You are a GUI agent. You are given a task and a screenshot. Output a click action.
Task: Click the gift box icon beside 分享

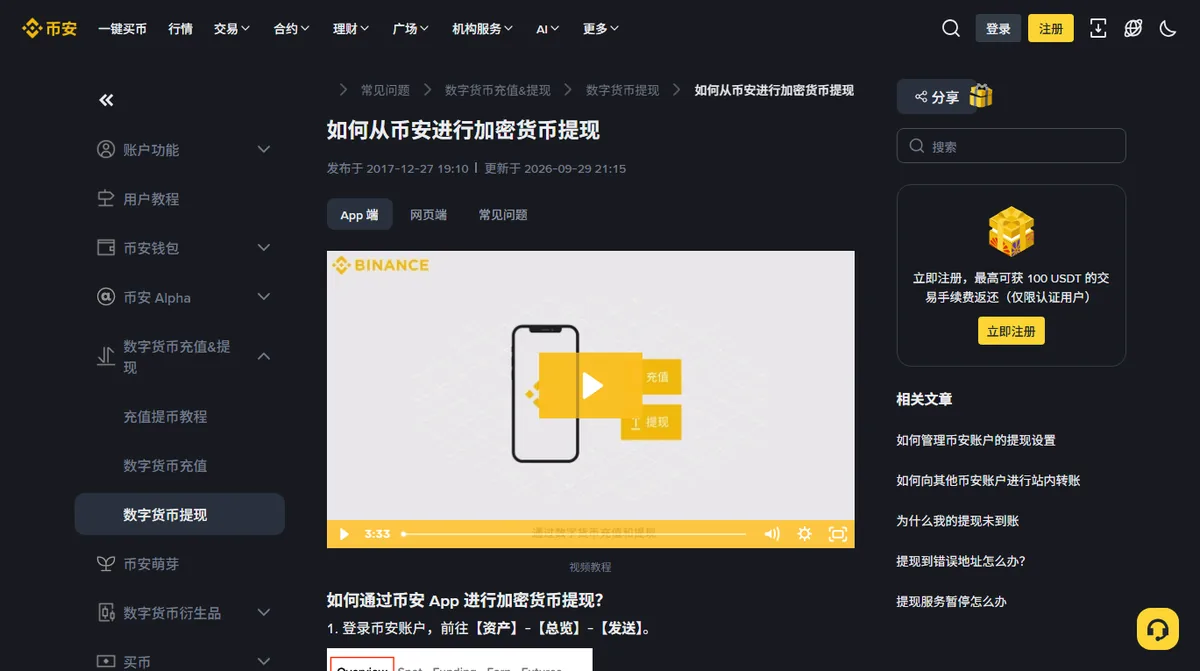981,96
